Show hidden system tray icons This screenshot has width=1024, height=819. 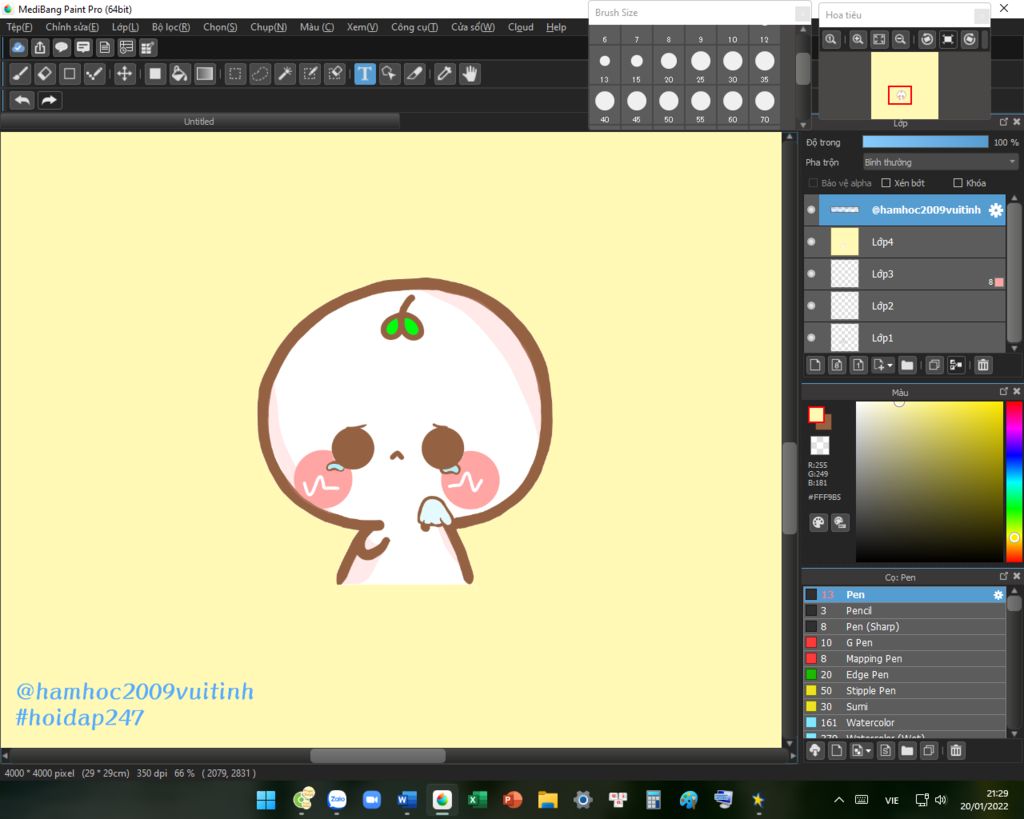coord(839,800)
